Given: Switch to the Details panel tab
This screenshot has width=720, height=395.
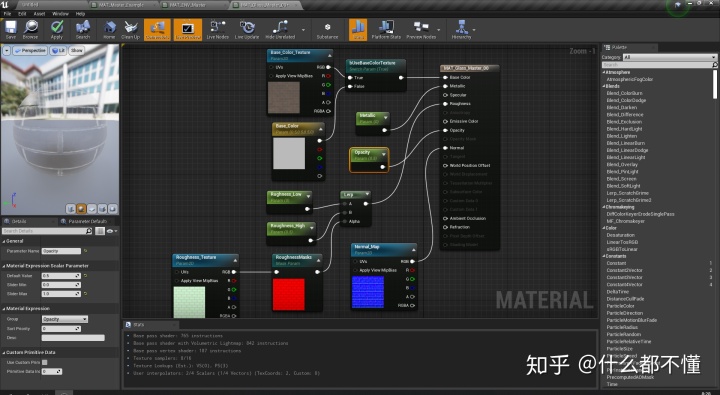Looking at the screenshot, I should point(19,221).
